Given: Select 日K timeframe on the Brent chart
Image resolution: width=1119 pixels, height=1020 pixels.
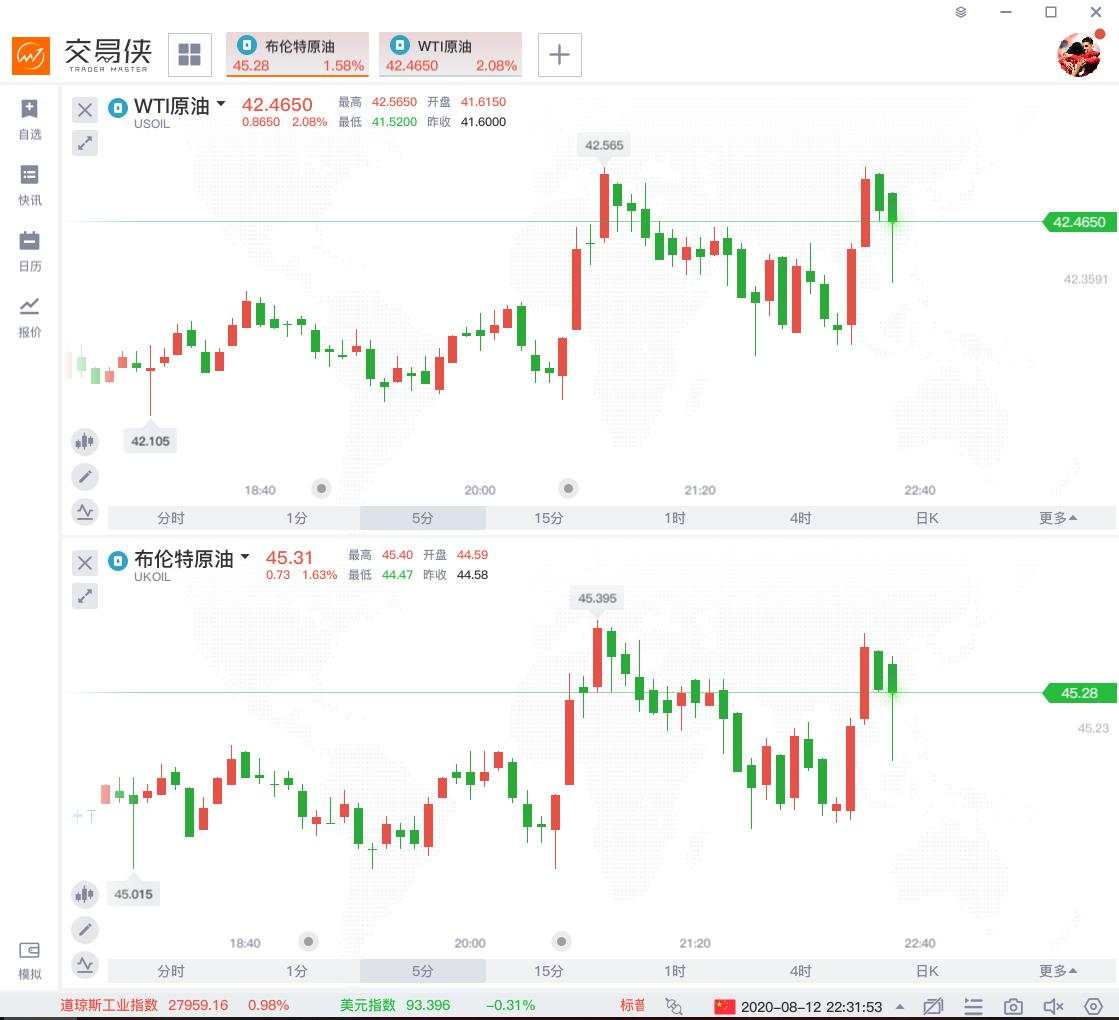Looking at the screenshot, I should [x=927, y=971].
